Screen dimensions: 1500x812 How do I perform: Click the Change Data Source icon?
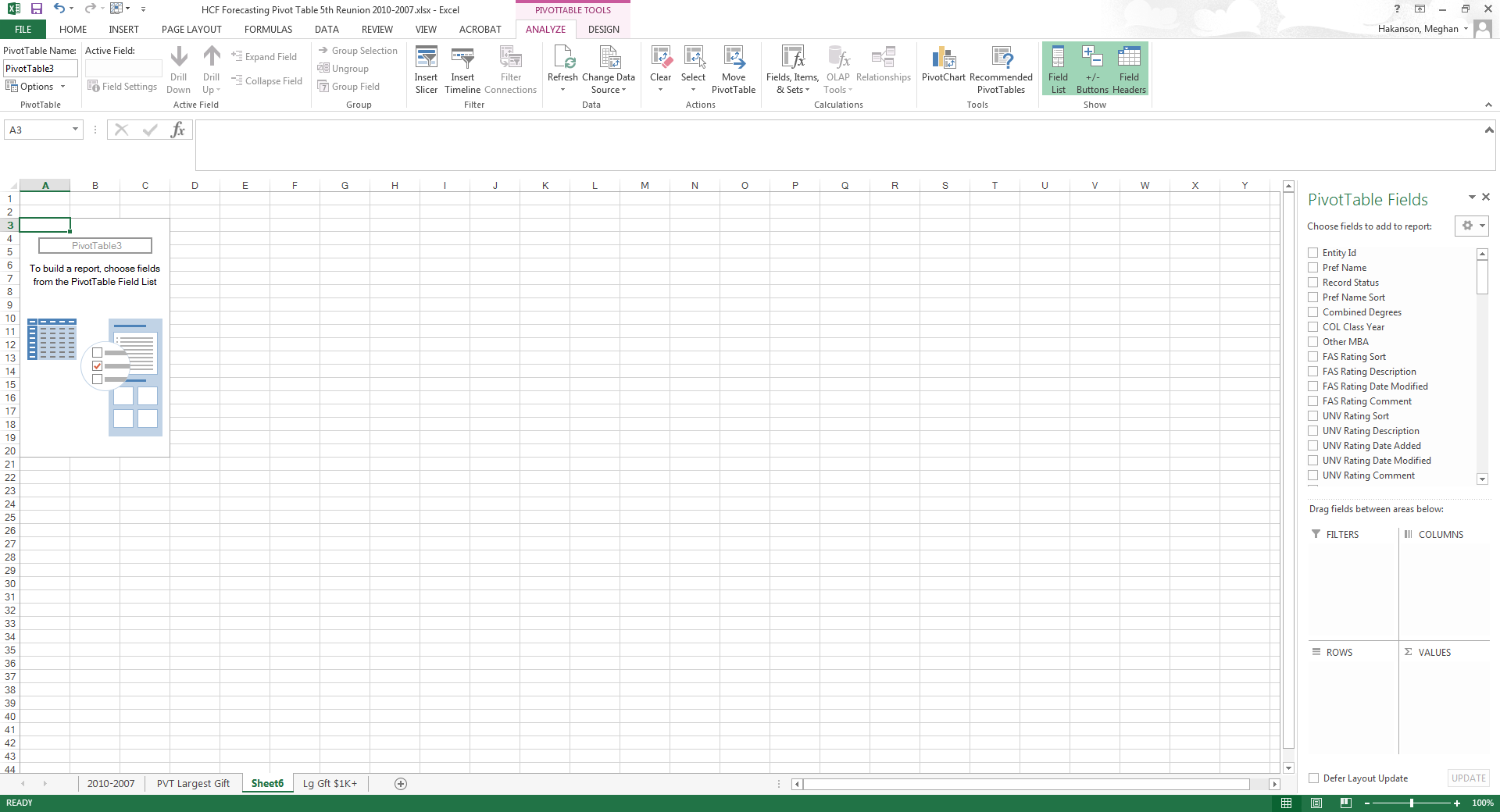pyautogui.click(x=609, y=59)
